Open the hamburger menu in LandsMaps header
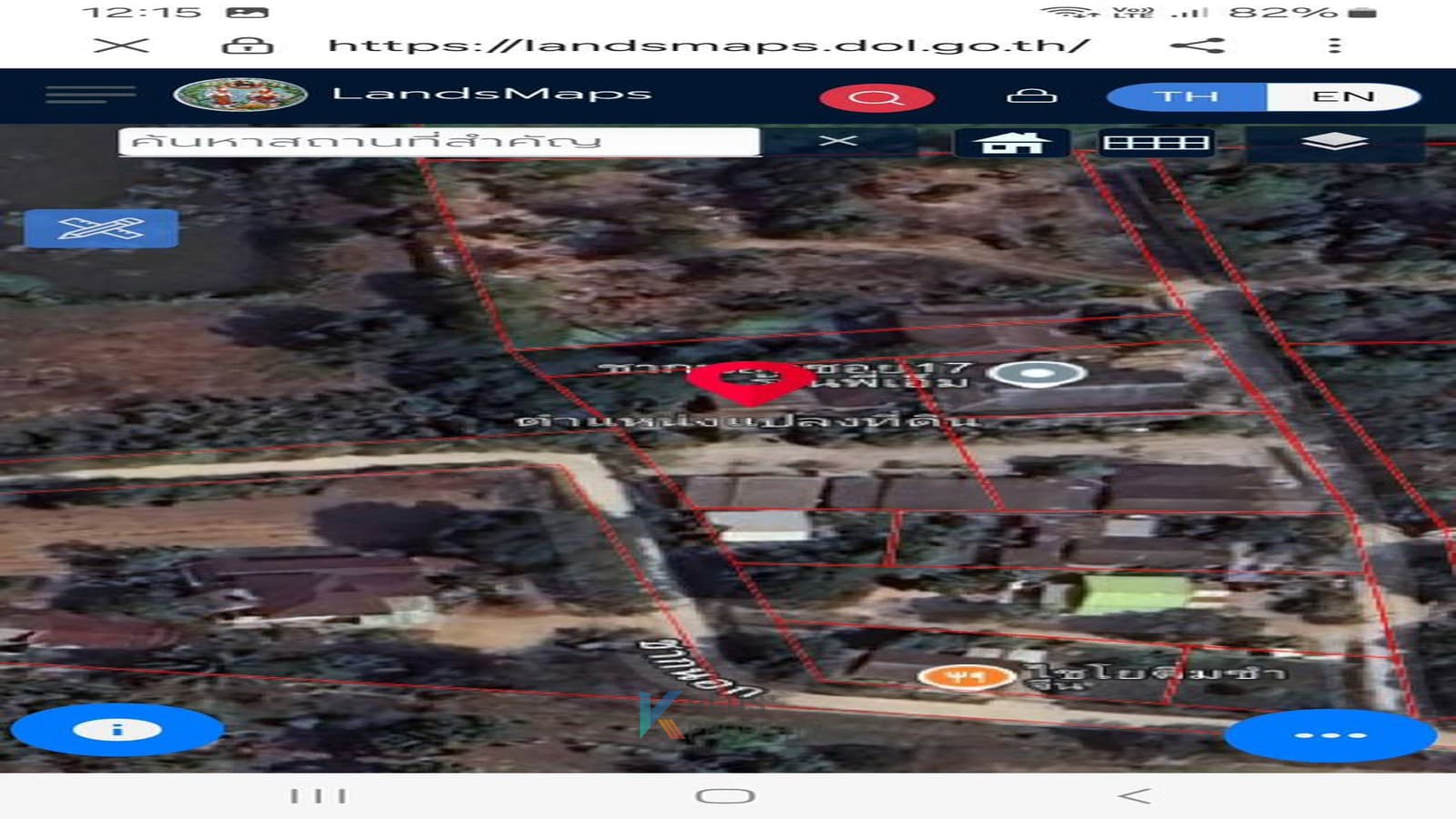 (x=90, y=95)
